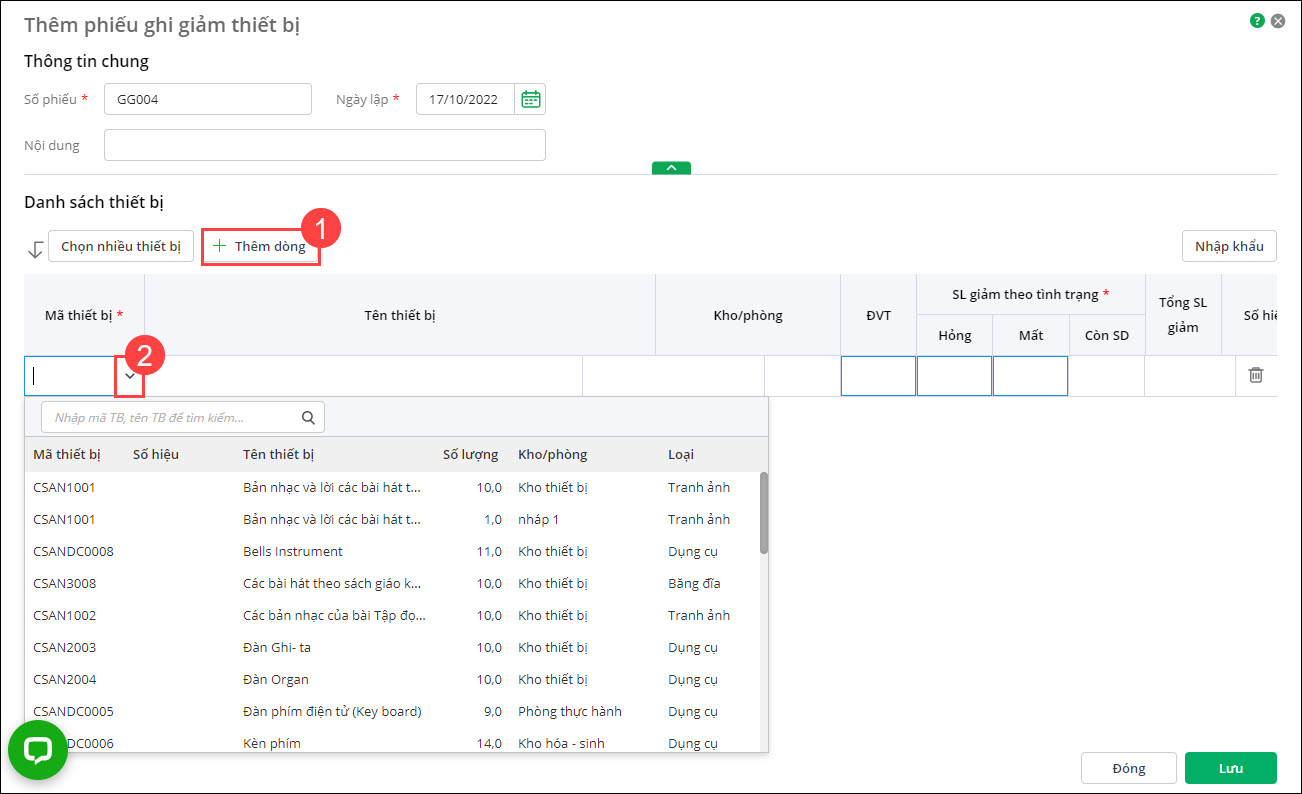Viewport: 1302px width, 794px height.
Task: Open the green help question mark icon
Action: (x=1257, y=20)
